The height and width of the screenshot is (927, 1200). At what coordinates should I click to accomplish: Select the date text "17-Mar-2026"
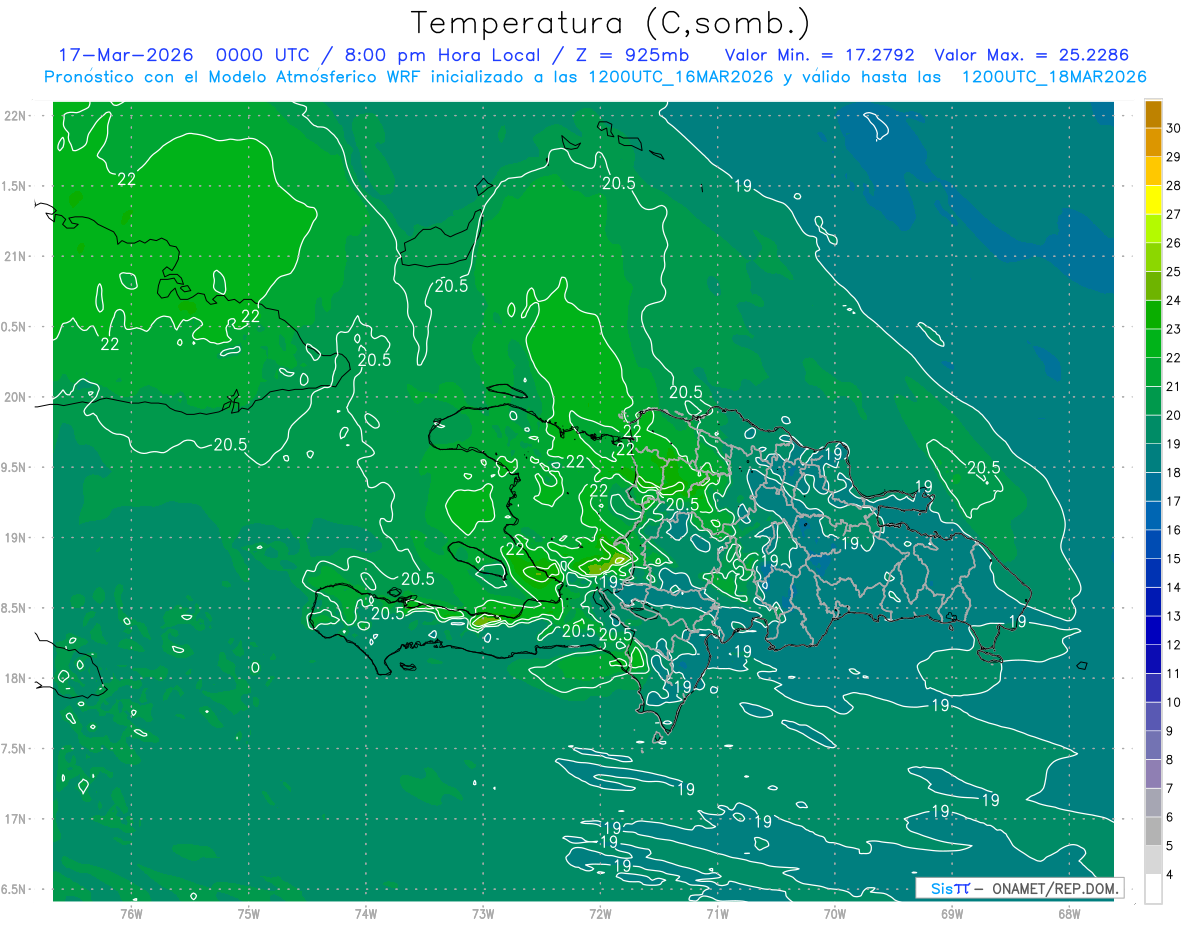tap(125, 55)
